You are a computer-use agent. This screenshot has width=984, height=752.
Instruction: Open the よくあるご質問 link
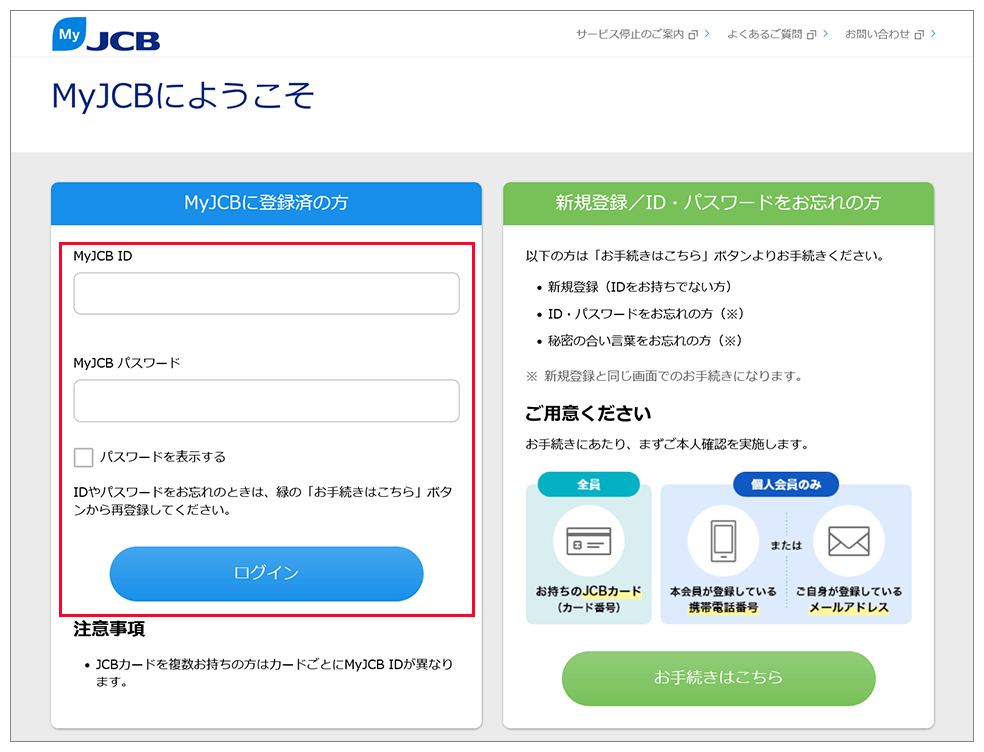click(x=764, y=34)
